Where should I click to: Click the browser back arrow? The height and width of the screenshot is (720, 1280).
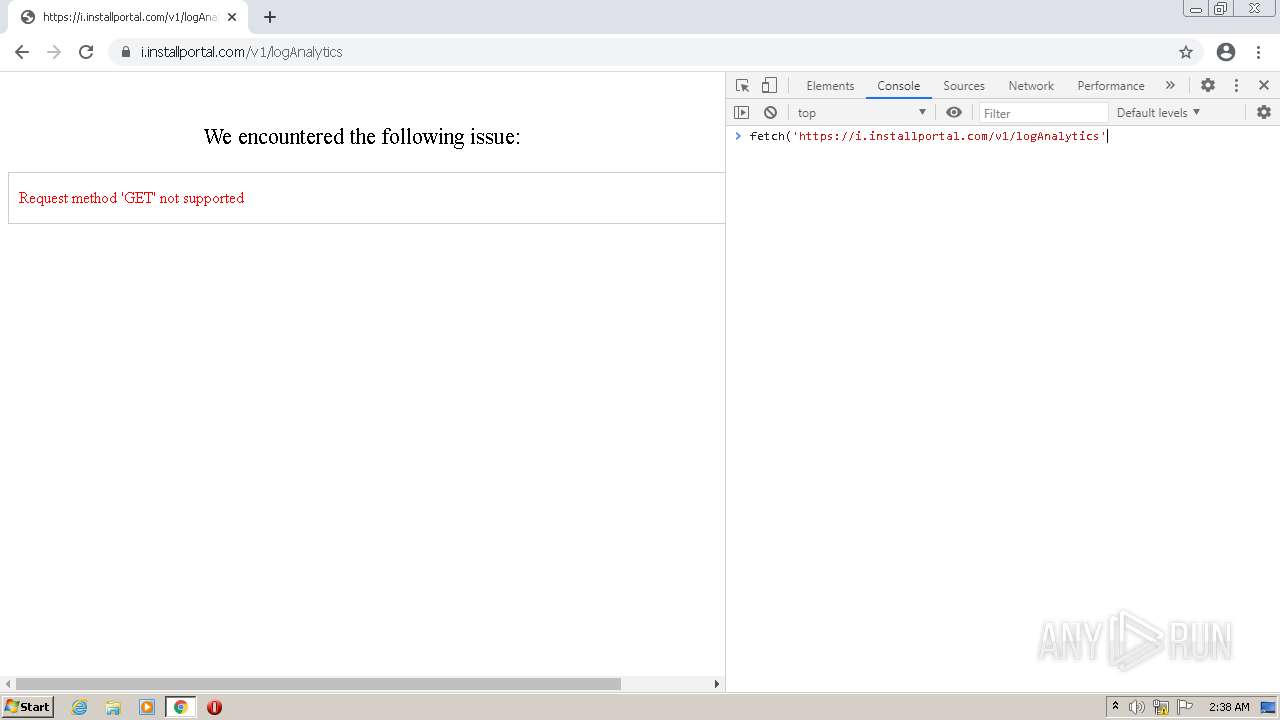[22, 52]
